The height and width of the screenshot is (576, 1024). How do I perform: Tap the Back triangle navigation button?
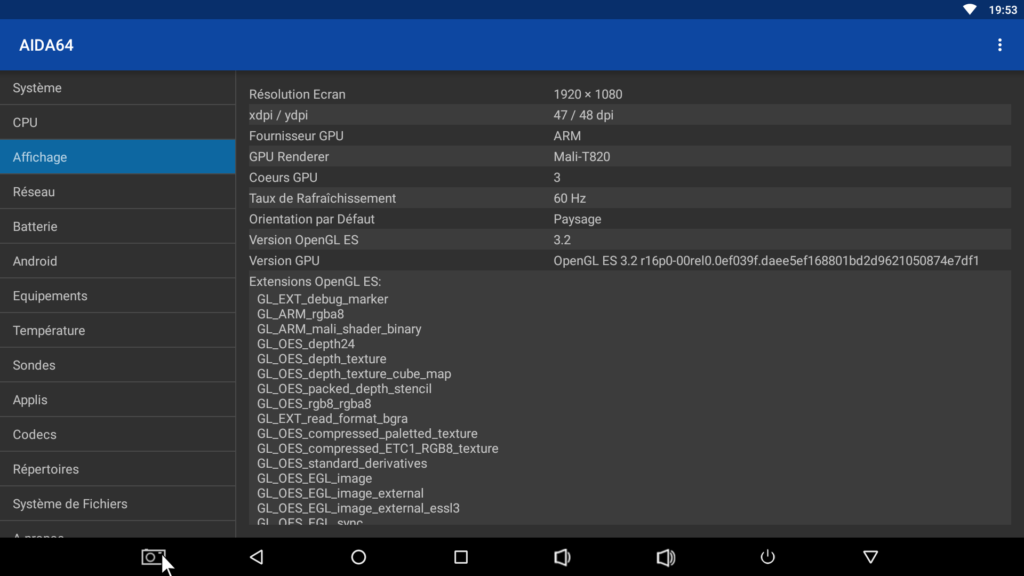[257, 557]
